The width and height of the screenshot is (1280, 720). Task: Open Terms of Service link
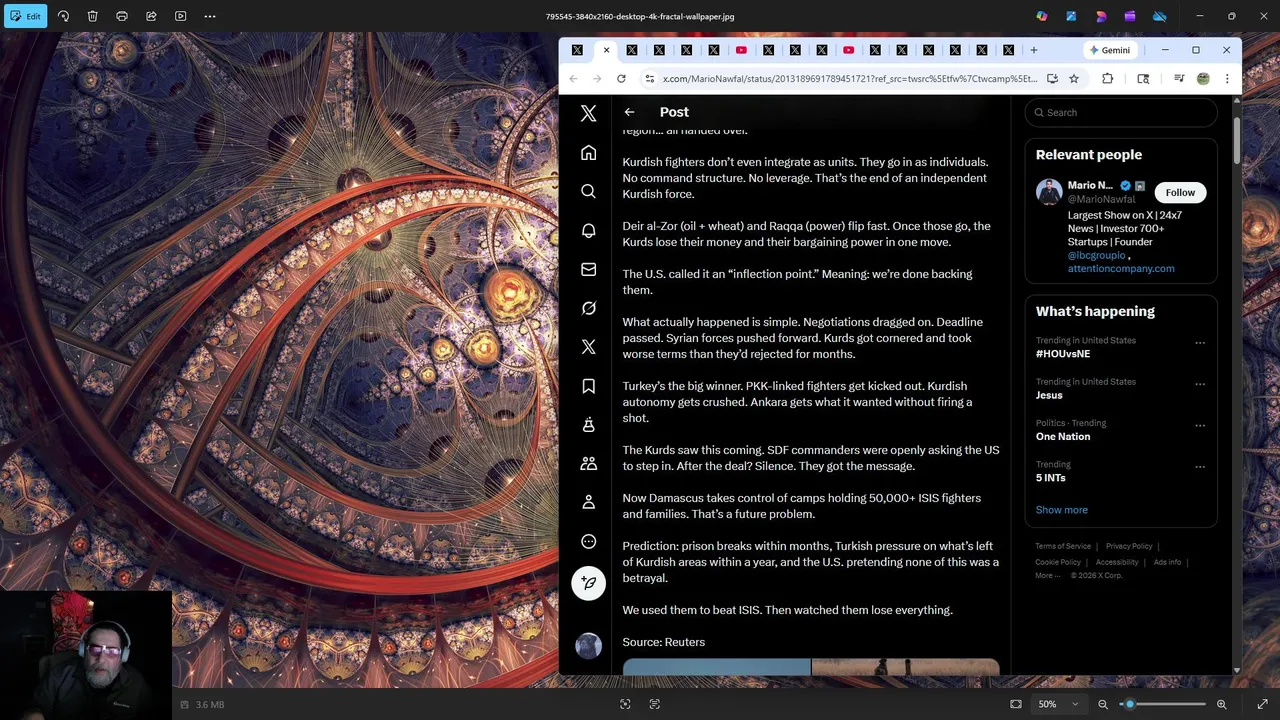pos(1063,546)
